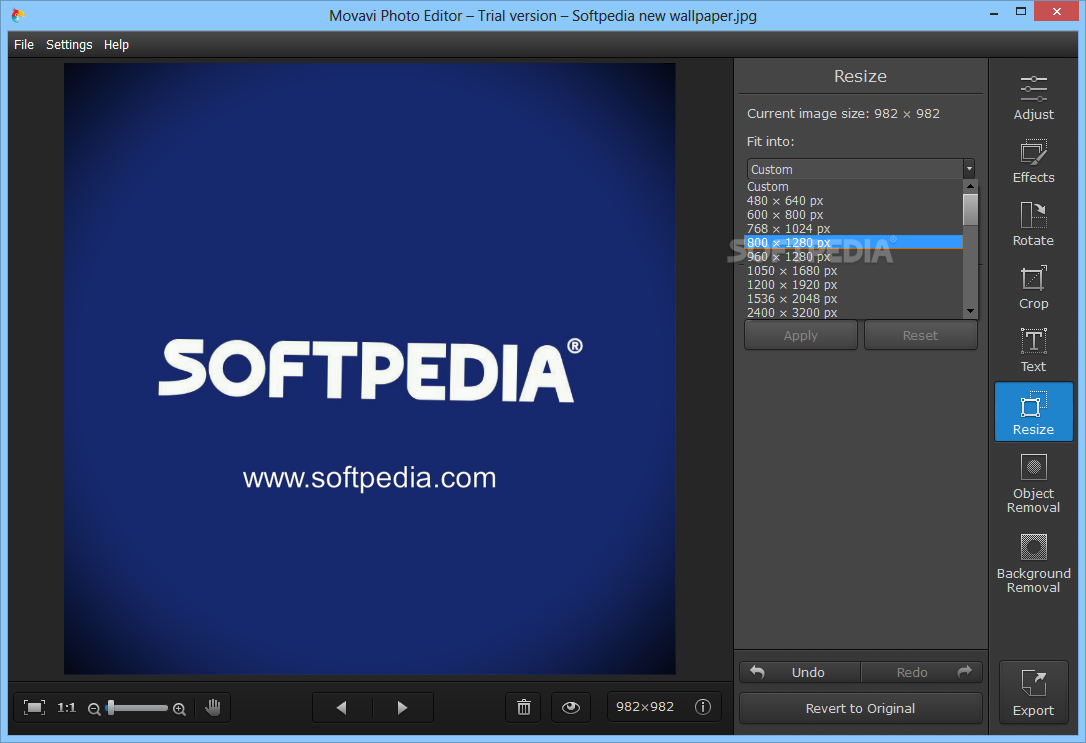Maximize the Movavi window
Screen dimensions: 1086x743
tap(1021, 11)
